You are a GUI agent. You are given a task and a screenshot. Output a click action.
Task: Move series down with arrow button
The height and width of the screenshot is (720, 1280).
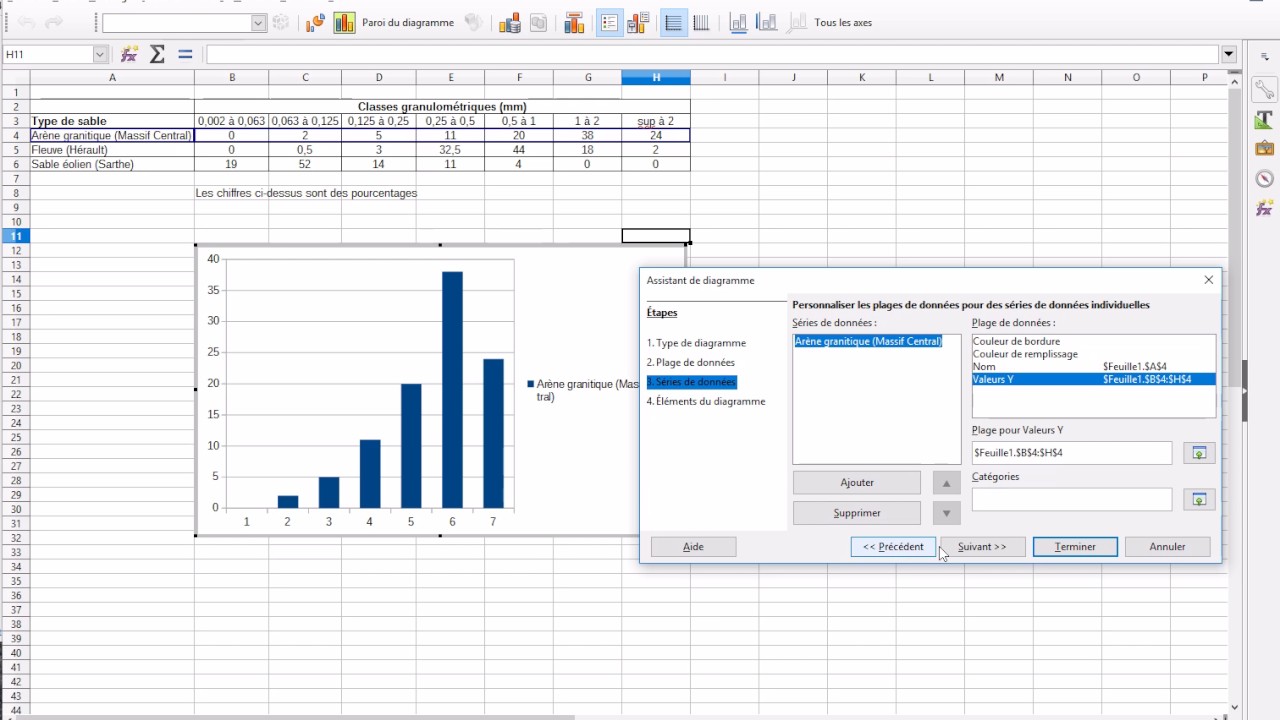pyautogui.click(x=946, y=513)
